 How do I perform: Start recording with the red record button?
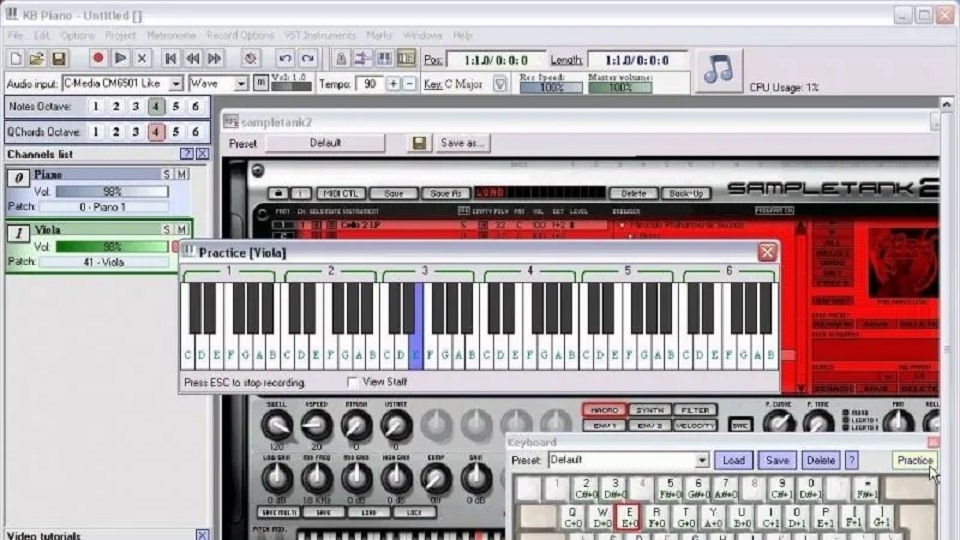98,58
